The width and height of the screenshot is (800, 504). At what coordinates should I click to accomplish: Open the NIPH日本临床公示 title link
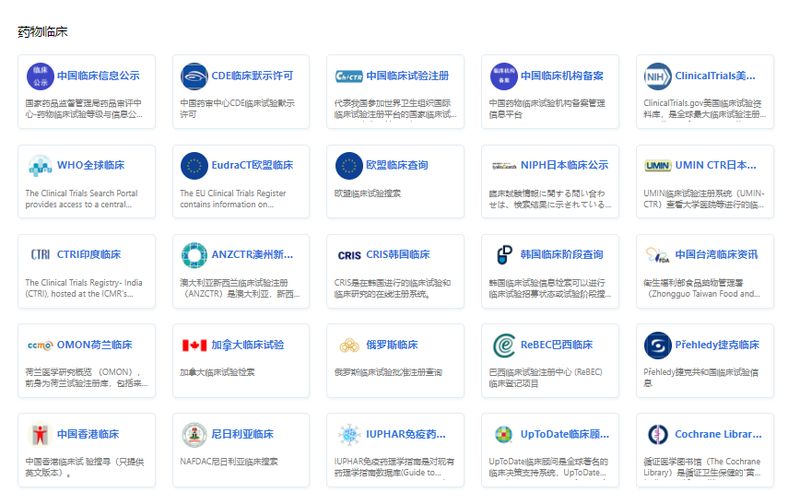click(x=564, y=165)
